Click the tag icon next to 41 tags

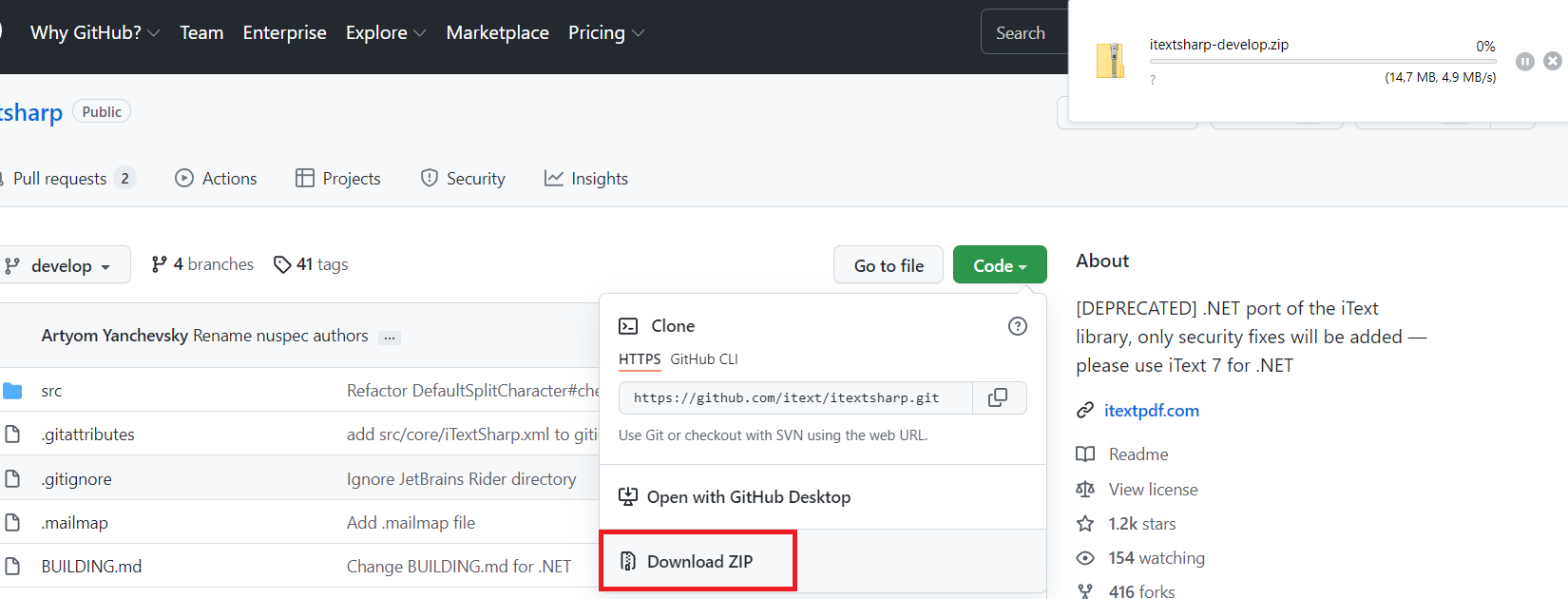click(282, 264)
